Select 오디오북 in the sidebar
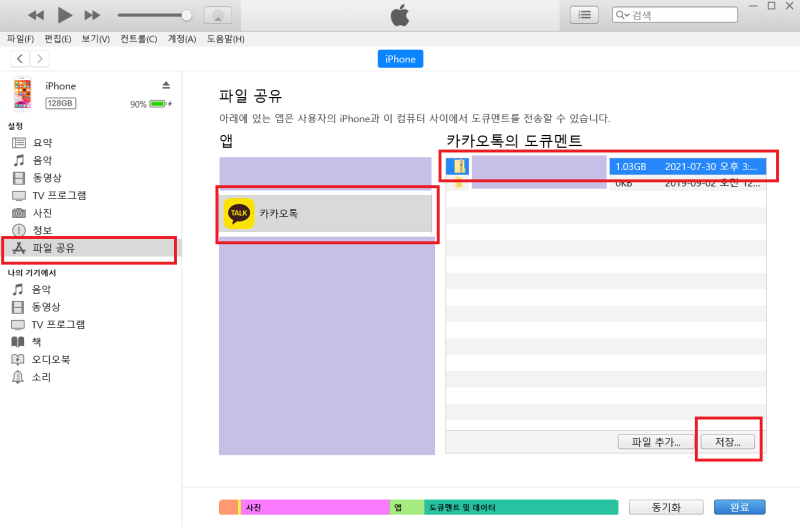Viewport: 800px width, 527px height. point(51,359)
